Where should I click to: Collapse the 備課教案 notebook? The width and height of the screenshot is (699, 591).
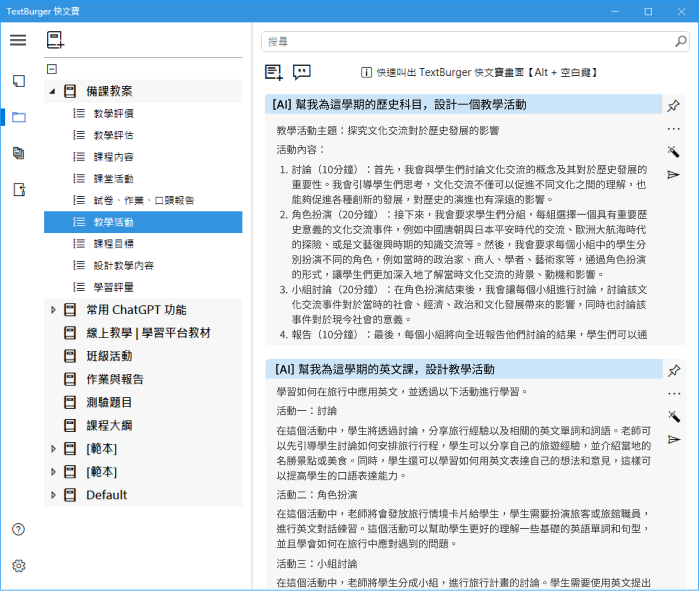point(52,91)
